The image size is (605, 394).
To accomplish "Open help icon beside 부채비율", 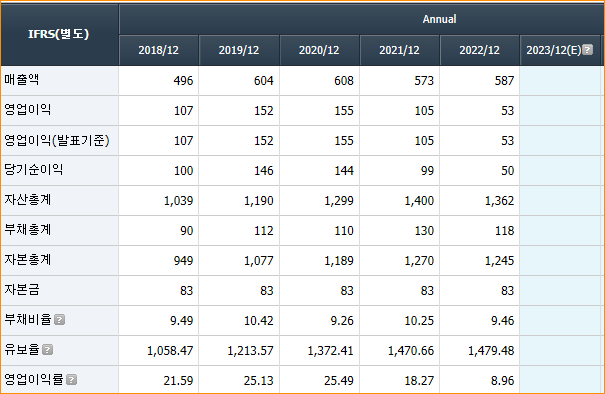I will tap(59, 320).
